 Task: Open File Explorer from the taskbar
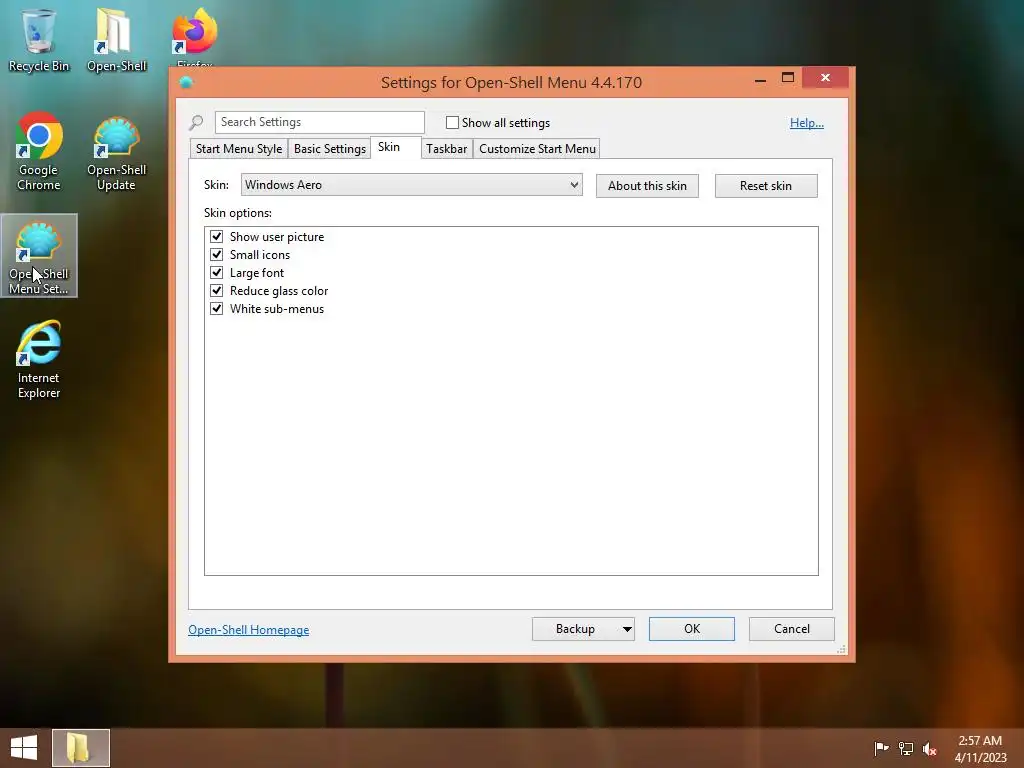[x=80, y=748]
